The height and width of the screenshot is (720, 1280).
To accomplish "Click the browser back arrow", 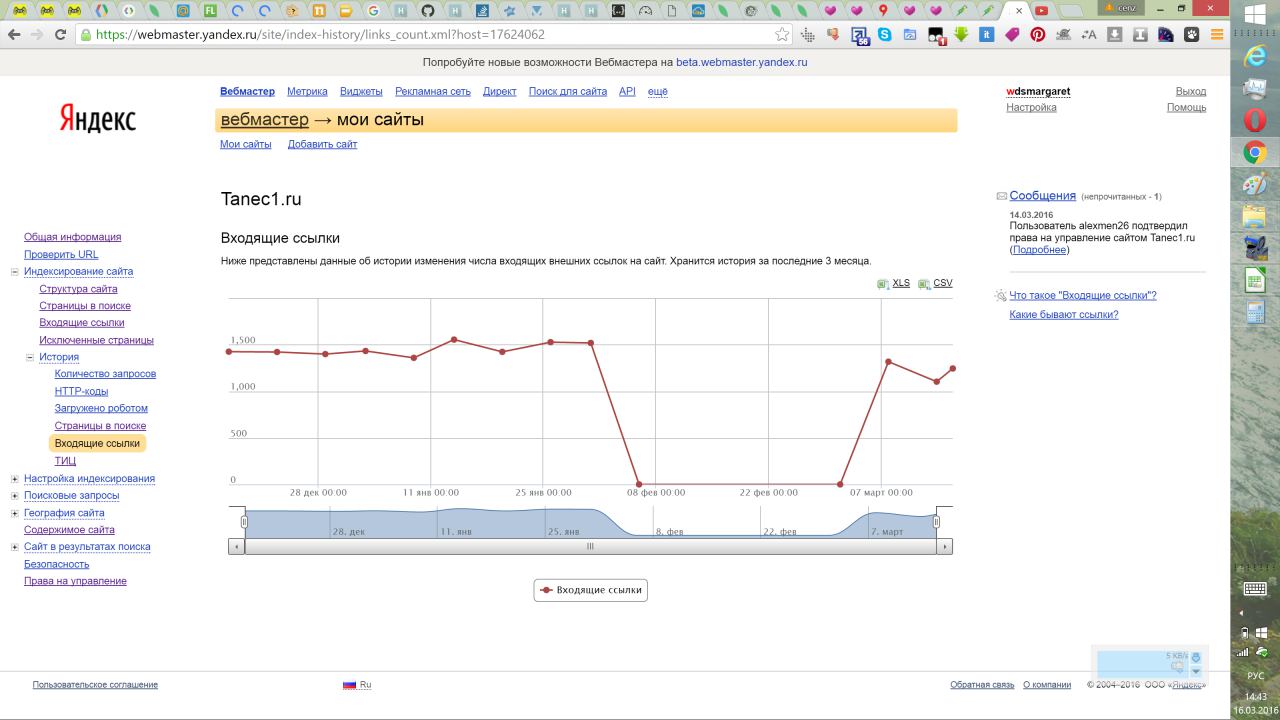I will tap(13, 34).
